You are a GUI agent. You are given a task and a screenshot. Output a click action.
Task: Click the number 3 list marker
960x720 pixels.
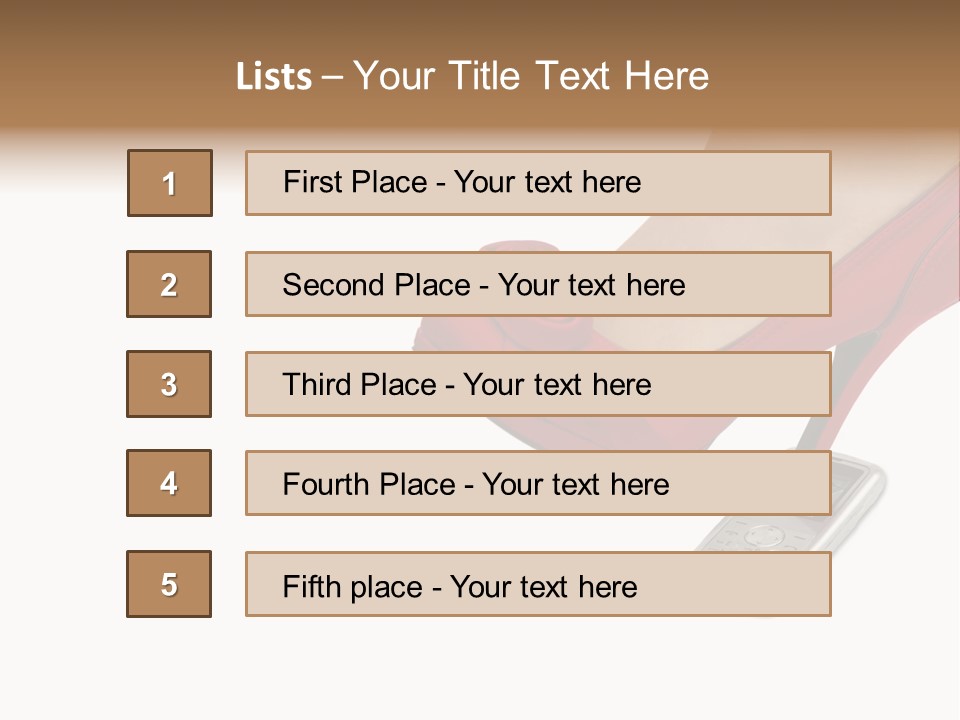pos(169,384)
